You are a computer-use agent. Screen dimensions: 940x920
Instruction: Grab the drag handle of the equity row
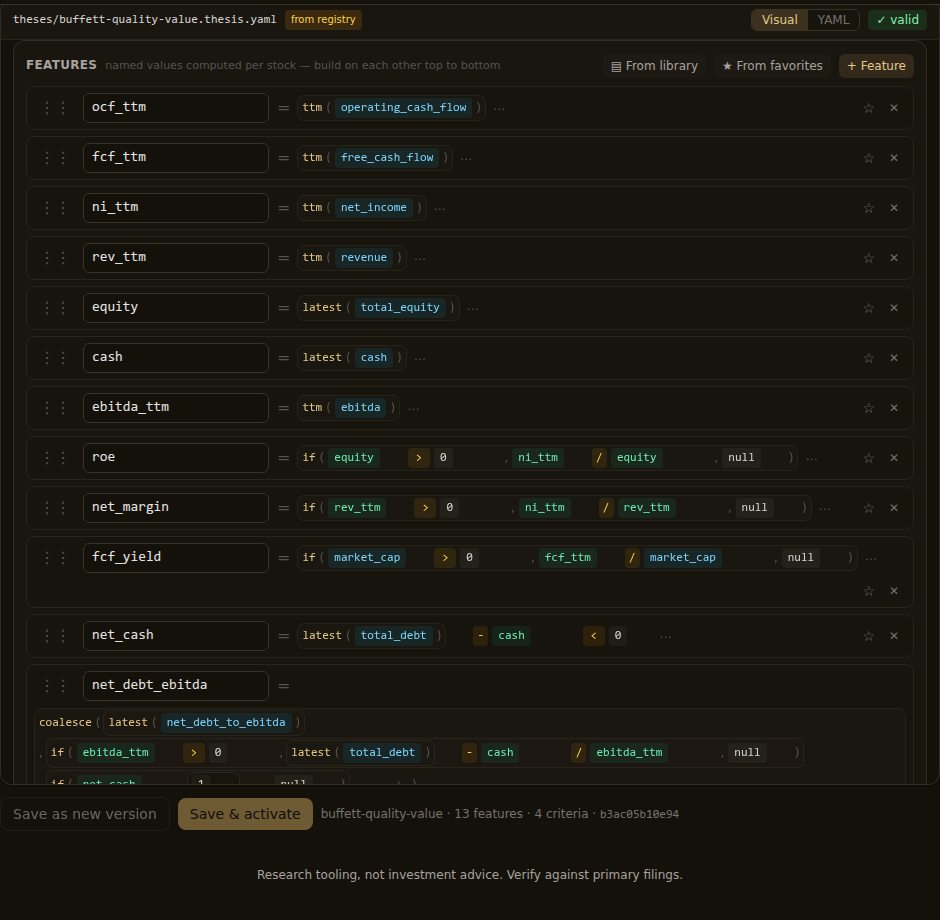coord(55,307)
